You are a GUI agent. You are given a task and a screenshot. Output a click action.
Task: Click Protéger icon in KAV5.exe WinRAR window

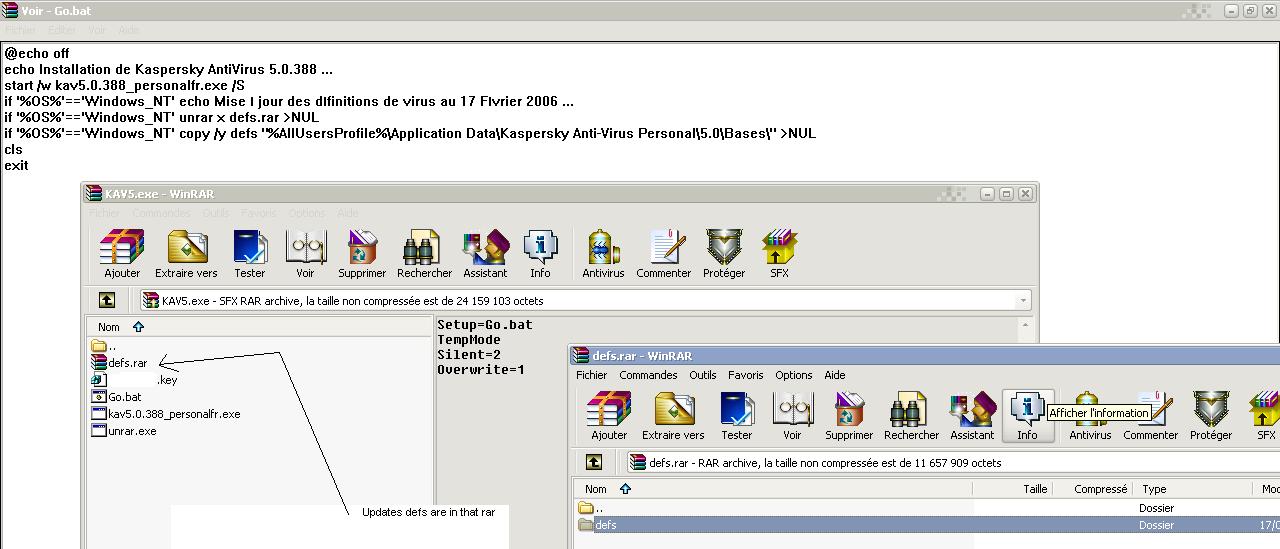[724, 254]
